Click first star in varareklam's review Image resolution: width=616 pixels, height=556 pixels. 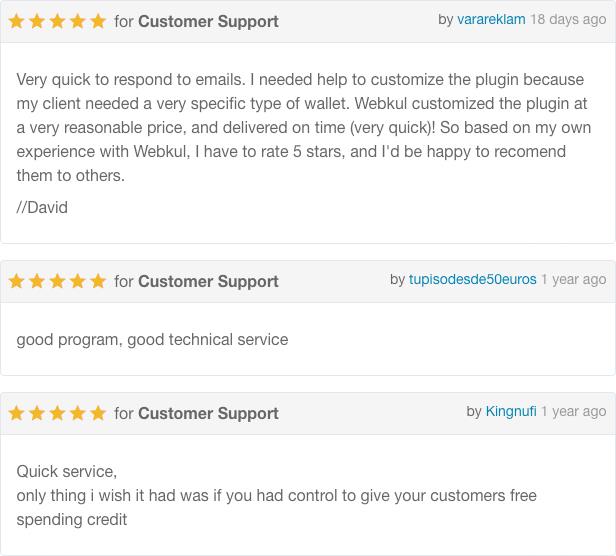click(x=16, y=21)
